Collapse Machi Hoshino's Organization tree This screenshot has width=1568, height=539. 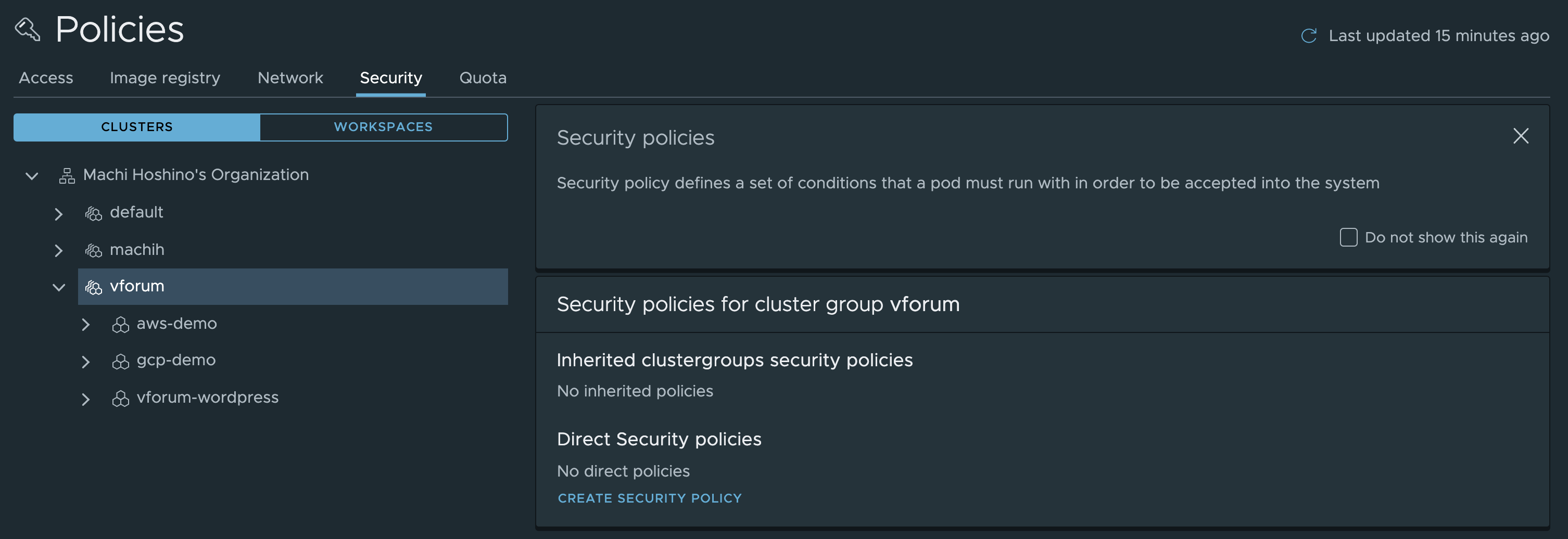tap(32, 176)
